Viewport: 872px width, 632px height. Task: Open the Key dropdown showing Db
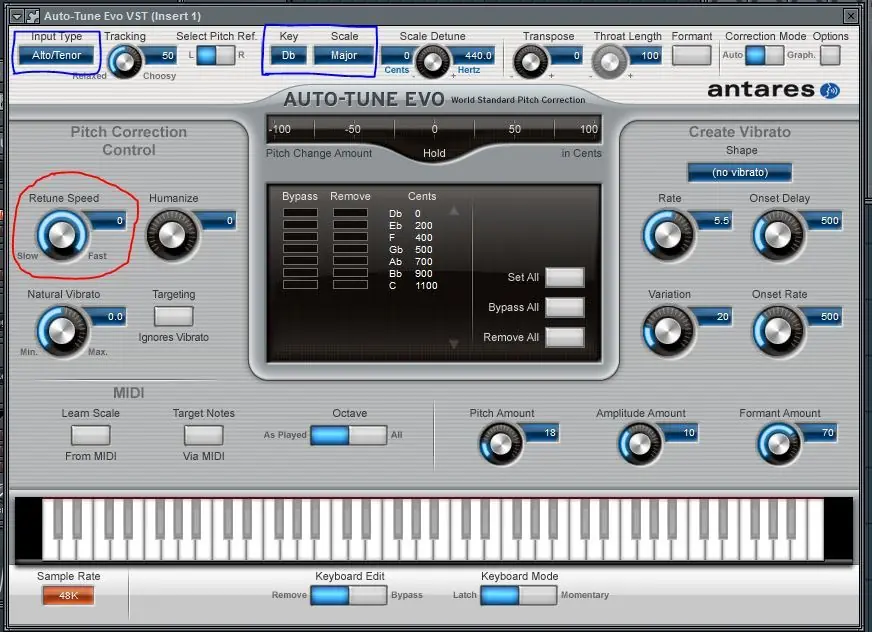pyautogui.click(x=288, y=55)
